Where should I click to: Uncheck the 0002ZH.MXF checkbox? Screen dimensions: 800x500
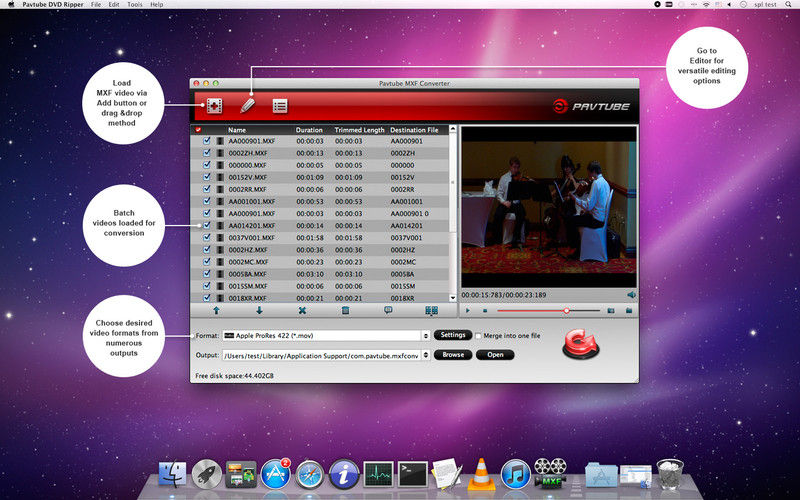(x=207, y=153)
